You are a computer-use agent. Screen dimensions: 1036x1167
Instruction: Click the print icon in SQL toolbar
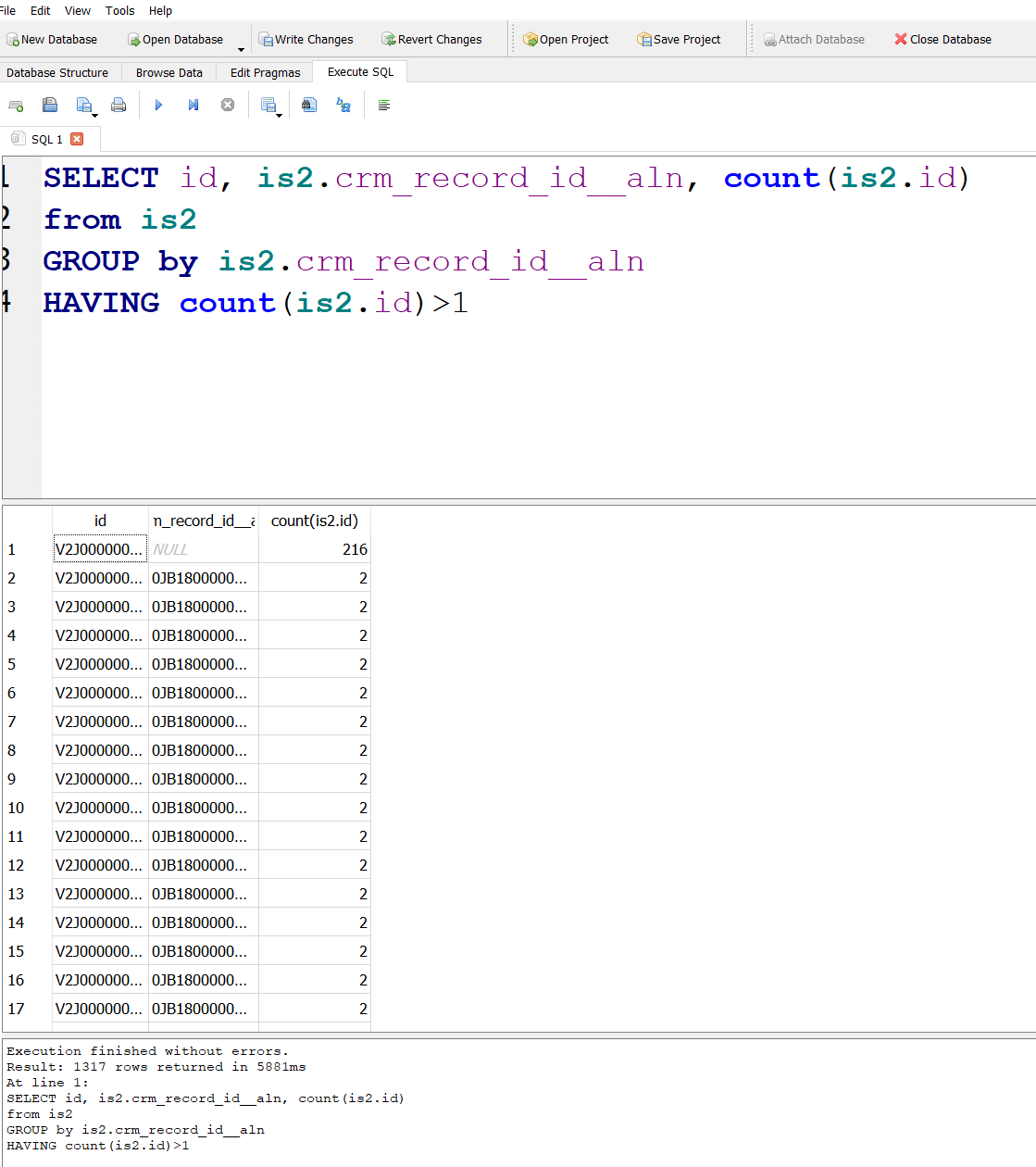119,106
